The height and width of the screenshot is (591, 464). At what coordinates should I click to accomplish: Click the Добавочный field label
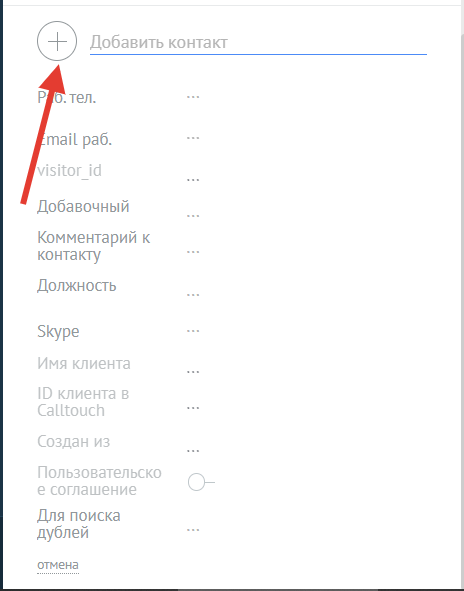(83, 207)
